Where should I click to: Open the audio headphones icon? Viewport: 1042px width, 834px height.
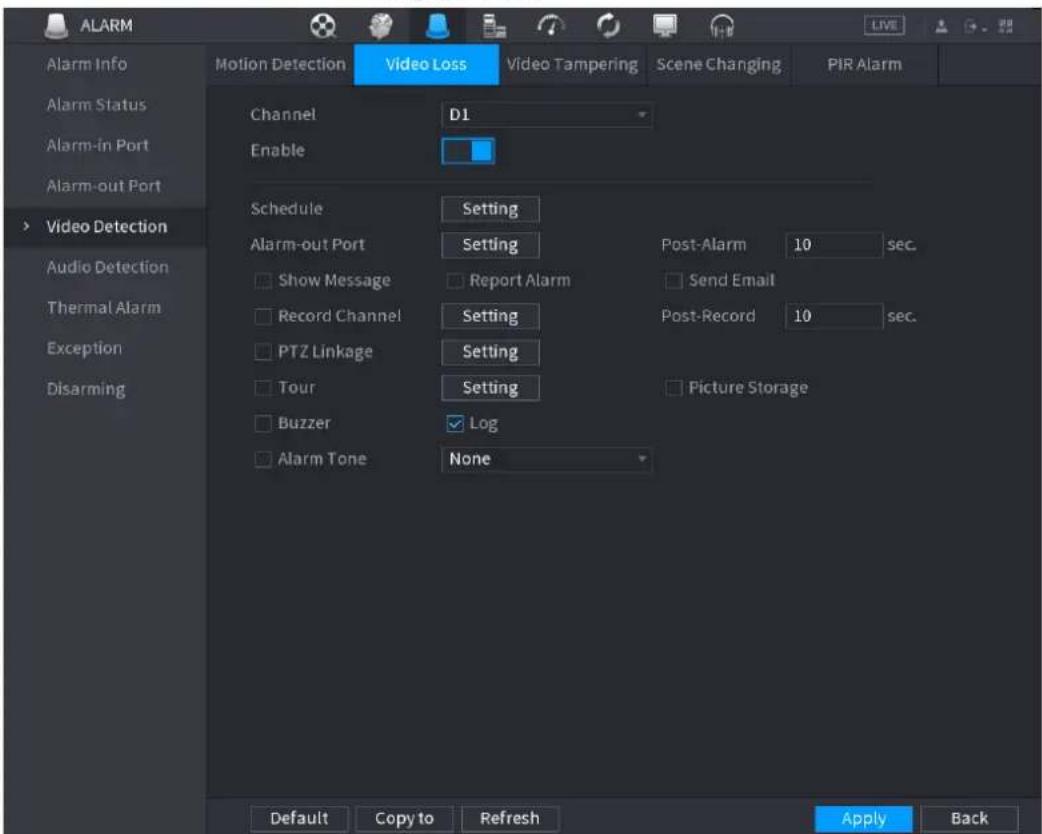click(722, 26)
